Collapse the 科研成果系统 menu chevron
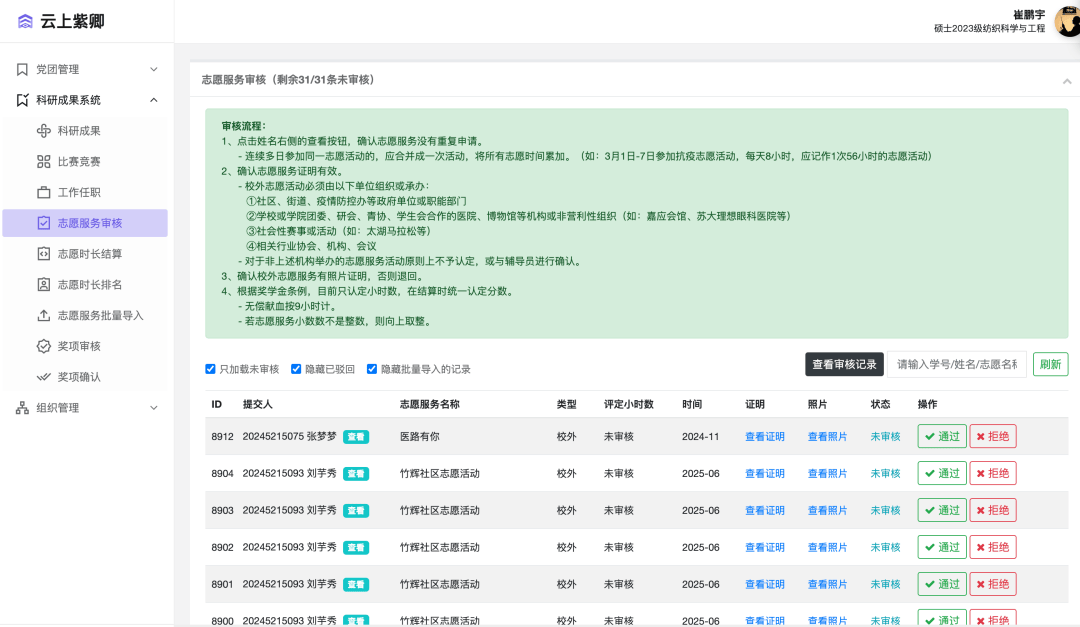 (154, 100)
